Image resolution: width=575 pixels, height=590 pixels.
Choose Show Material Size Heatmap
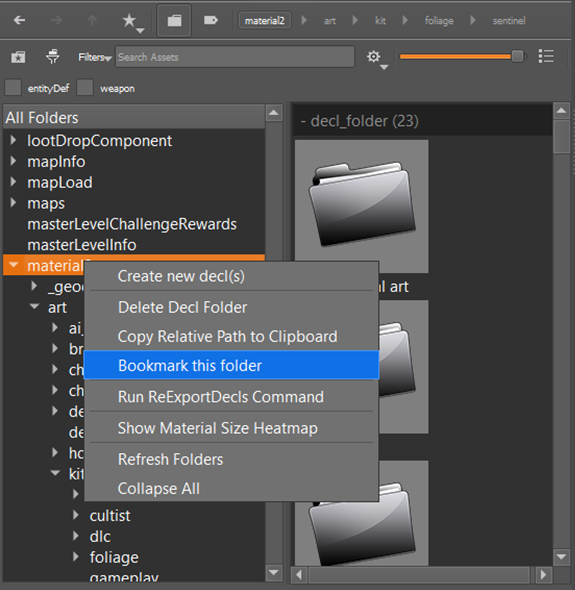tap(231, 428)
